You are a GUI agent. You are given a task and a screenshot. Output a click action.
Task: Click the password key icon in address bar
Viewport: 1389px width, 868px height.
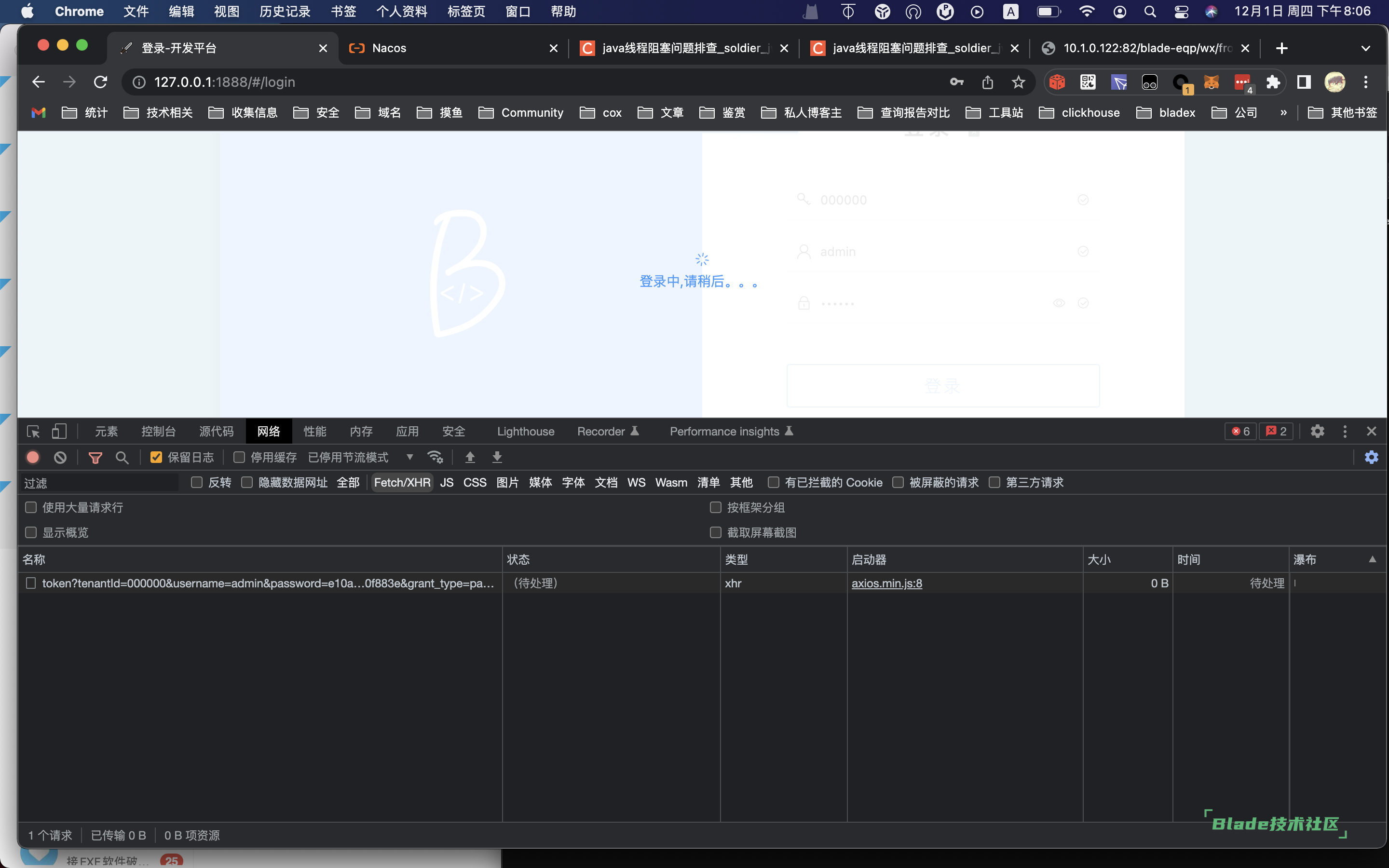point(957,82)
